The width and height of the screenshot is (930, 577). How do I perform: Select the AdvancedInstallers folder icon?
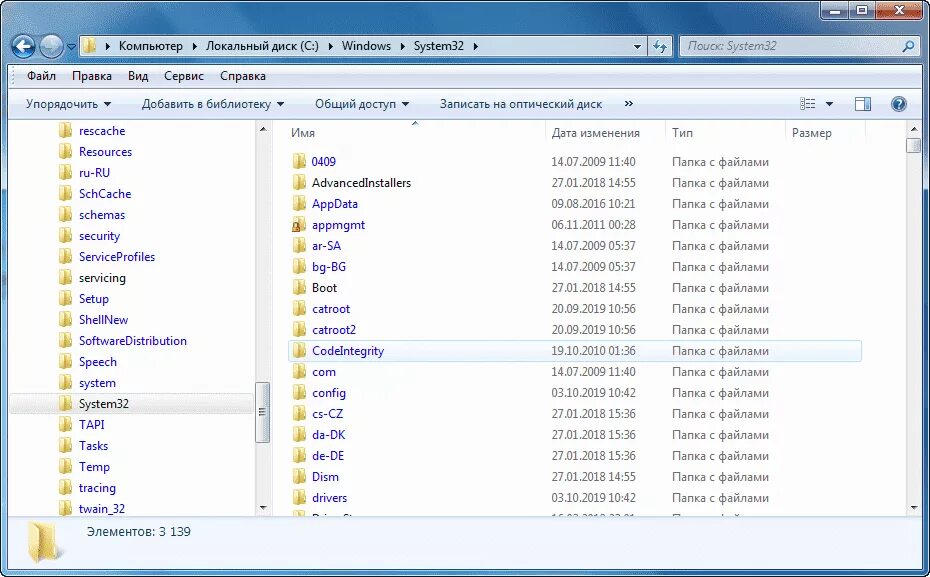(x=300, y=183)
